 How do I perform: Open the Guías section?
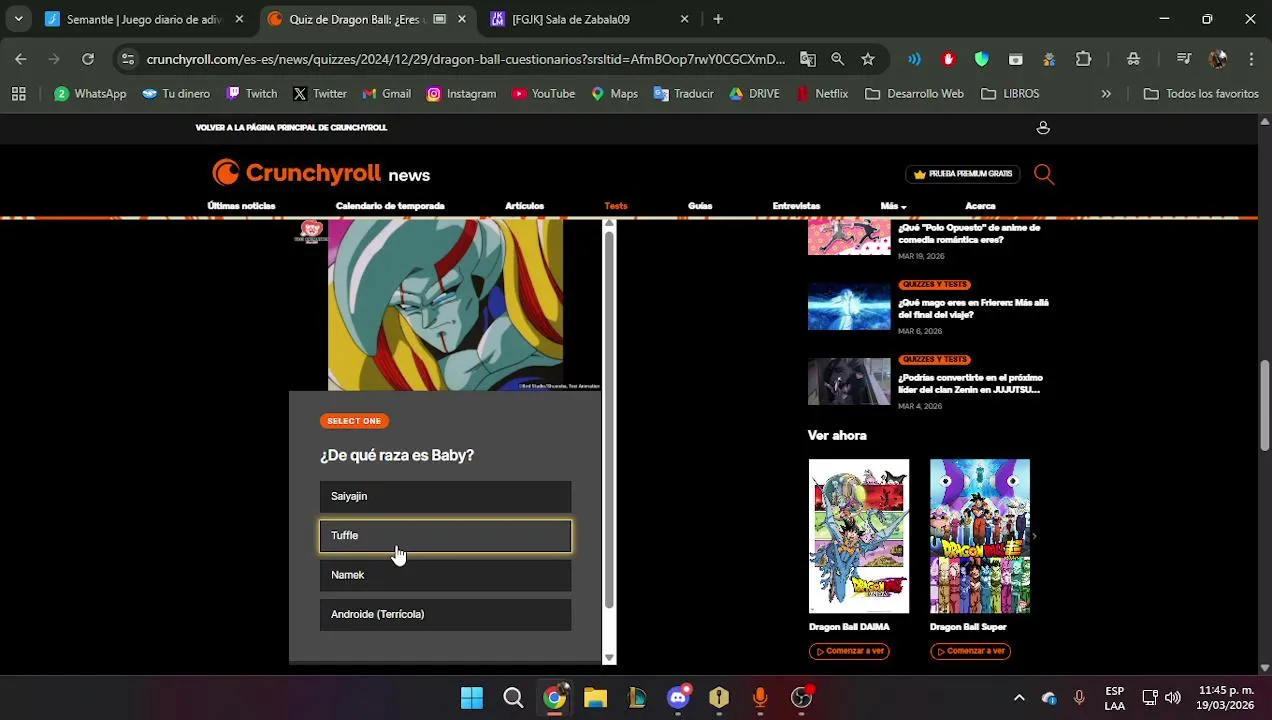coord(700,206)
